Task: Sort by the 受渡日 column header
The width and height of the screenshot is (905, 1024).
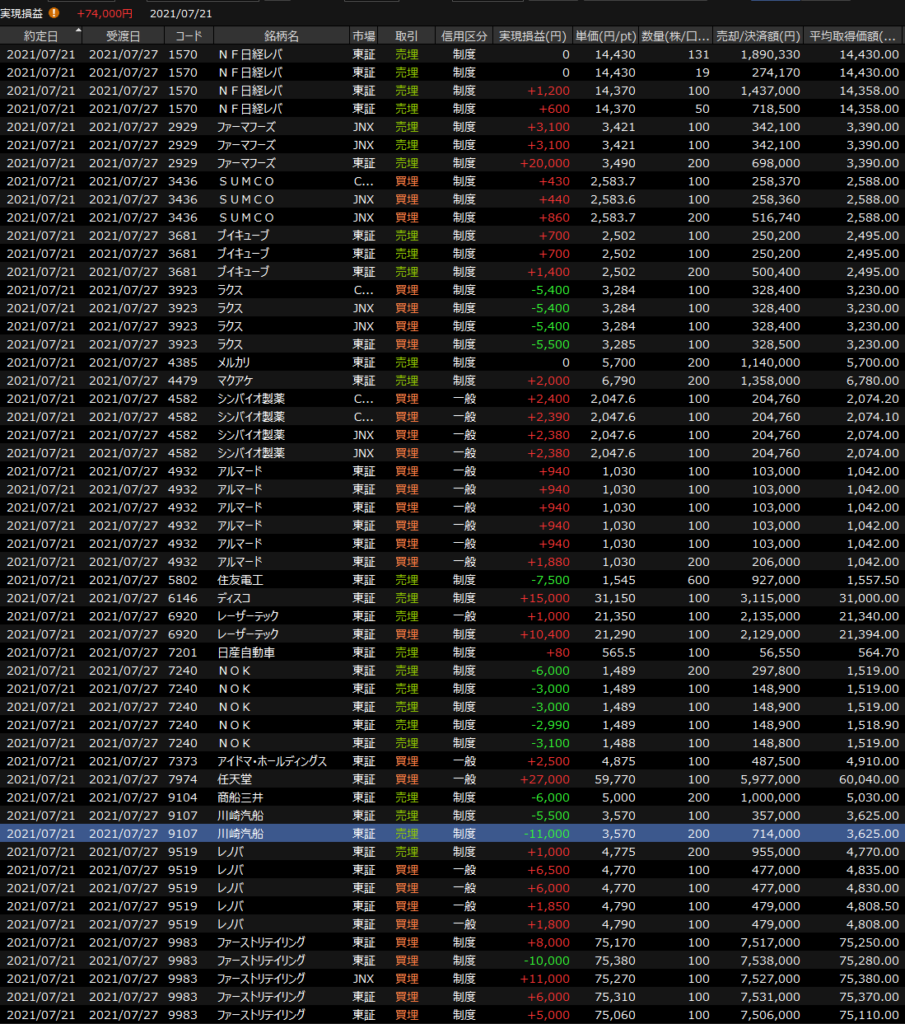Action: [123, 36]
